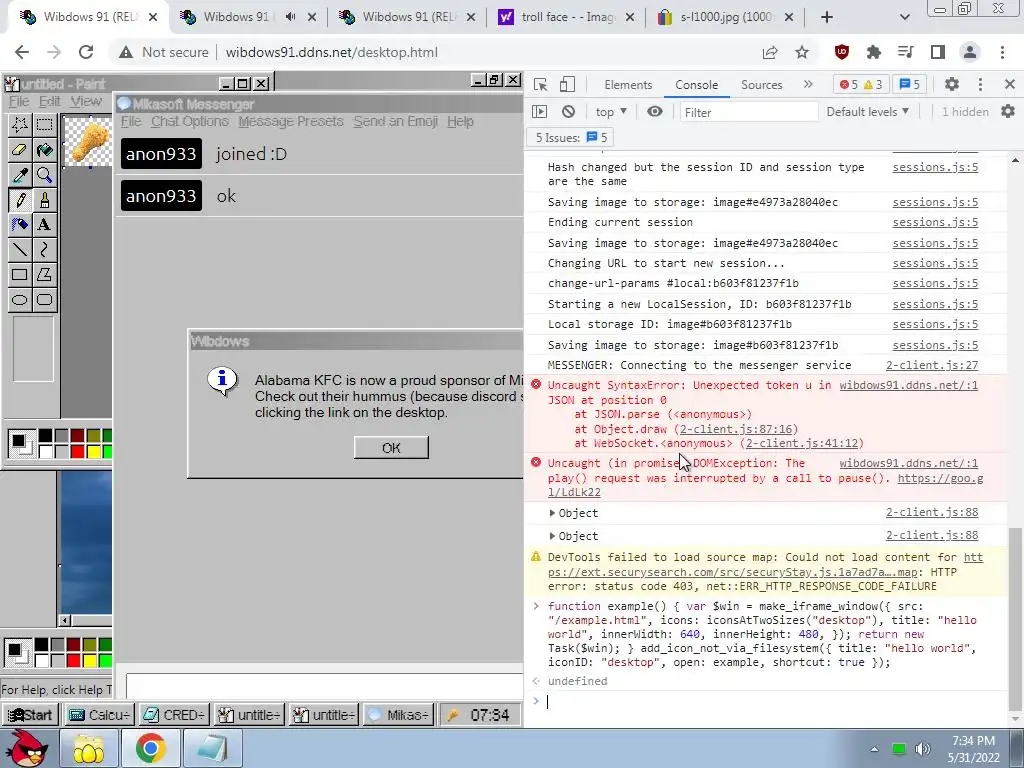The image size is (1024, 768).
Task: Select the Pencil tool in Paint
Action: pyautogui.click(x=20, y=199)
